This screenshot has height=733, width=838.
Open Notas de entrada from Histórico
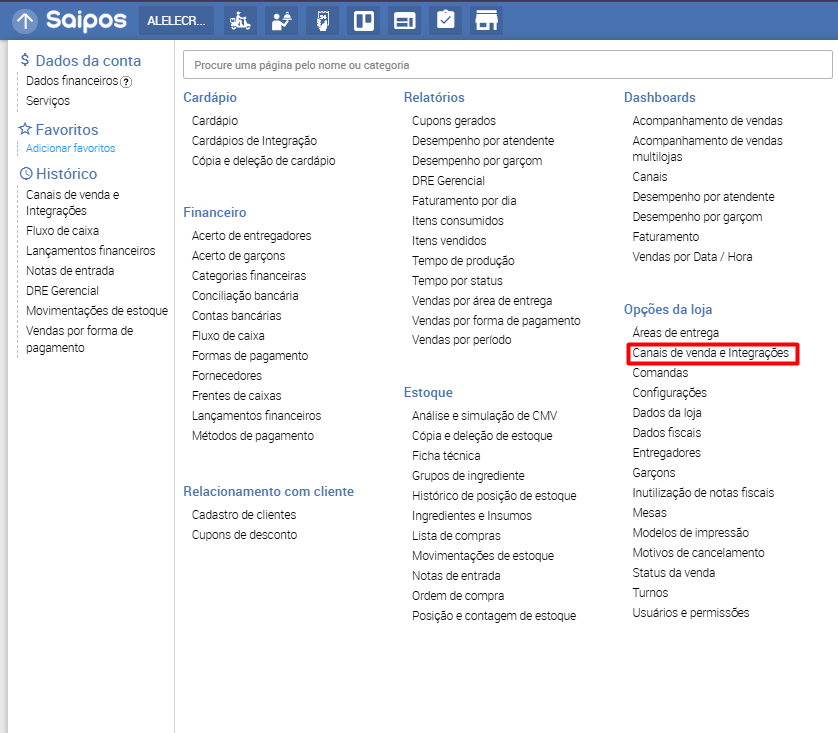point(70,271)
